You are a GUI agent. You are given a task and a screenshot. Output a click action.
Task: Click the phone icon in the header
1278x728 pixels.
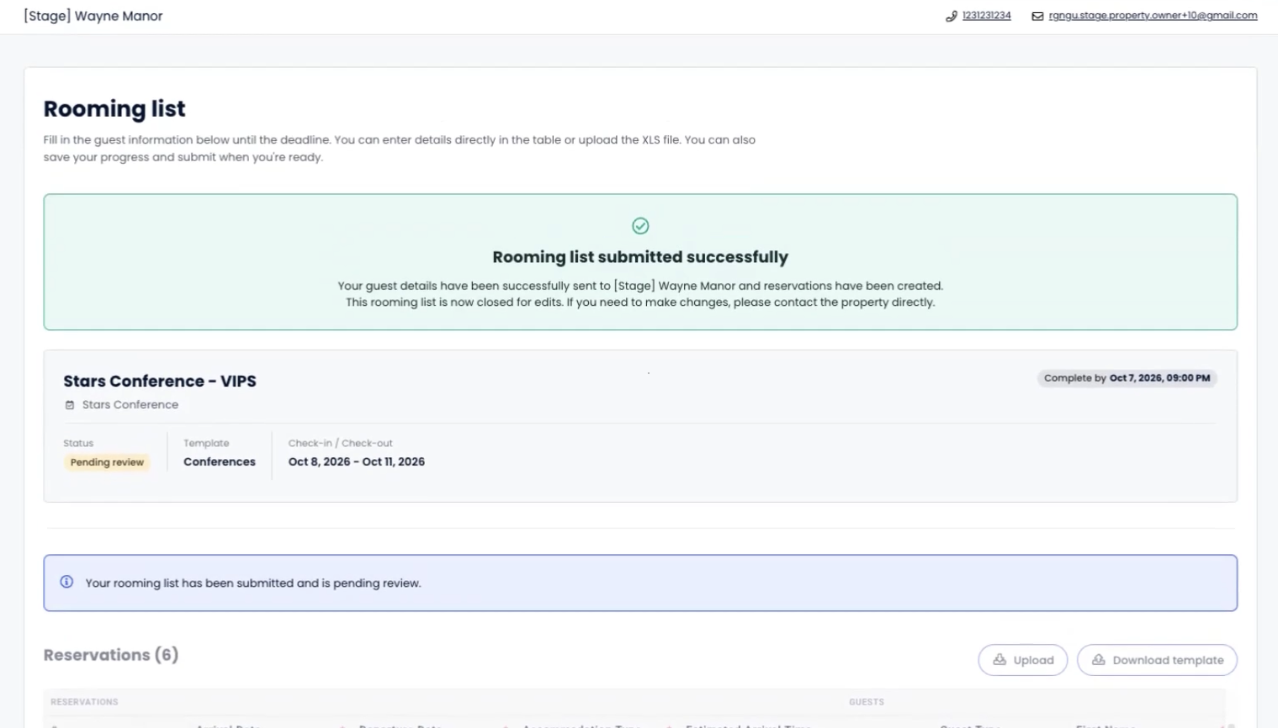coord(951,16)
